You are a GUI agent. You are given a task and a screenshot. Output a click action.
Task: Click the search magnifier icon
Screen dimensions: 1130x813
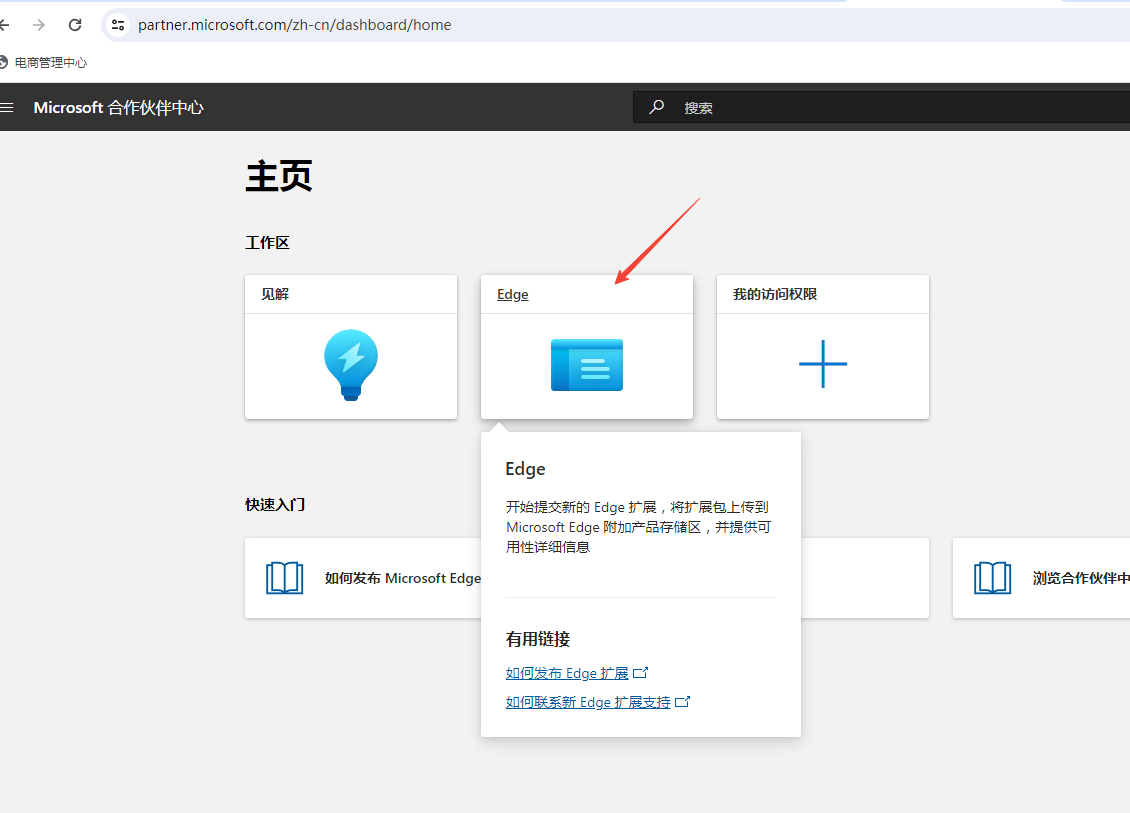[657, 107]
